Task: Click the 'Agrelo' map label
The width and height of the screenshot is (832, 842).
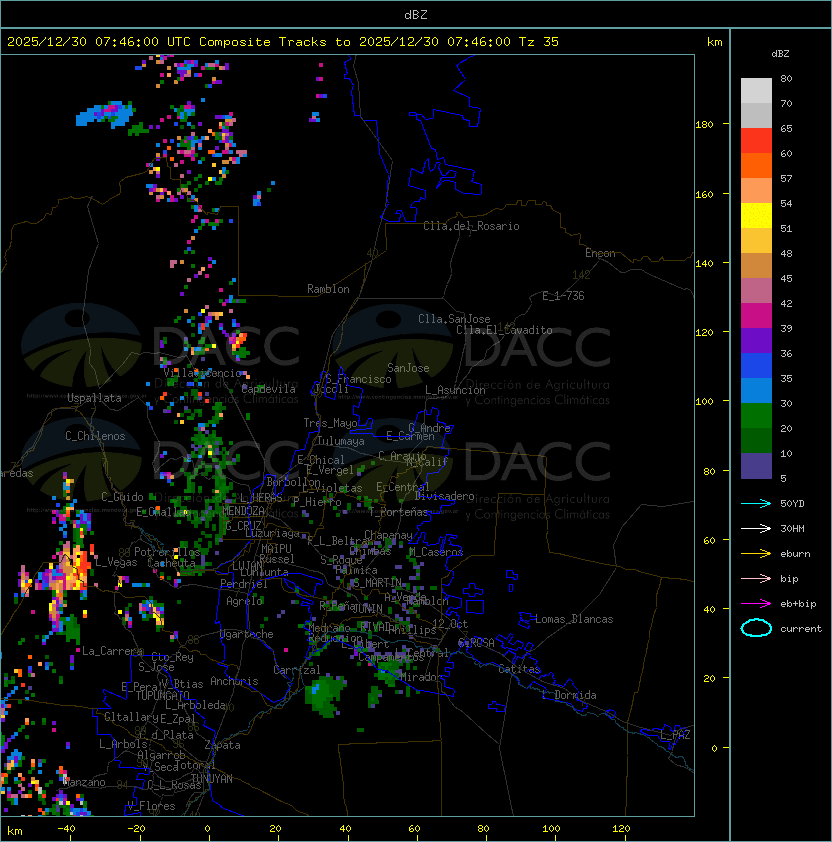Action: point(244,601)
